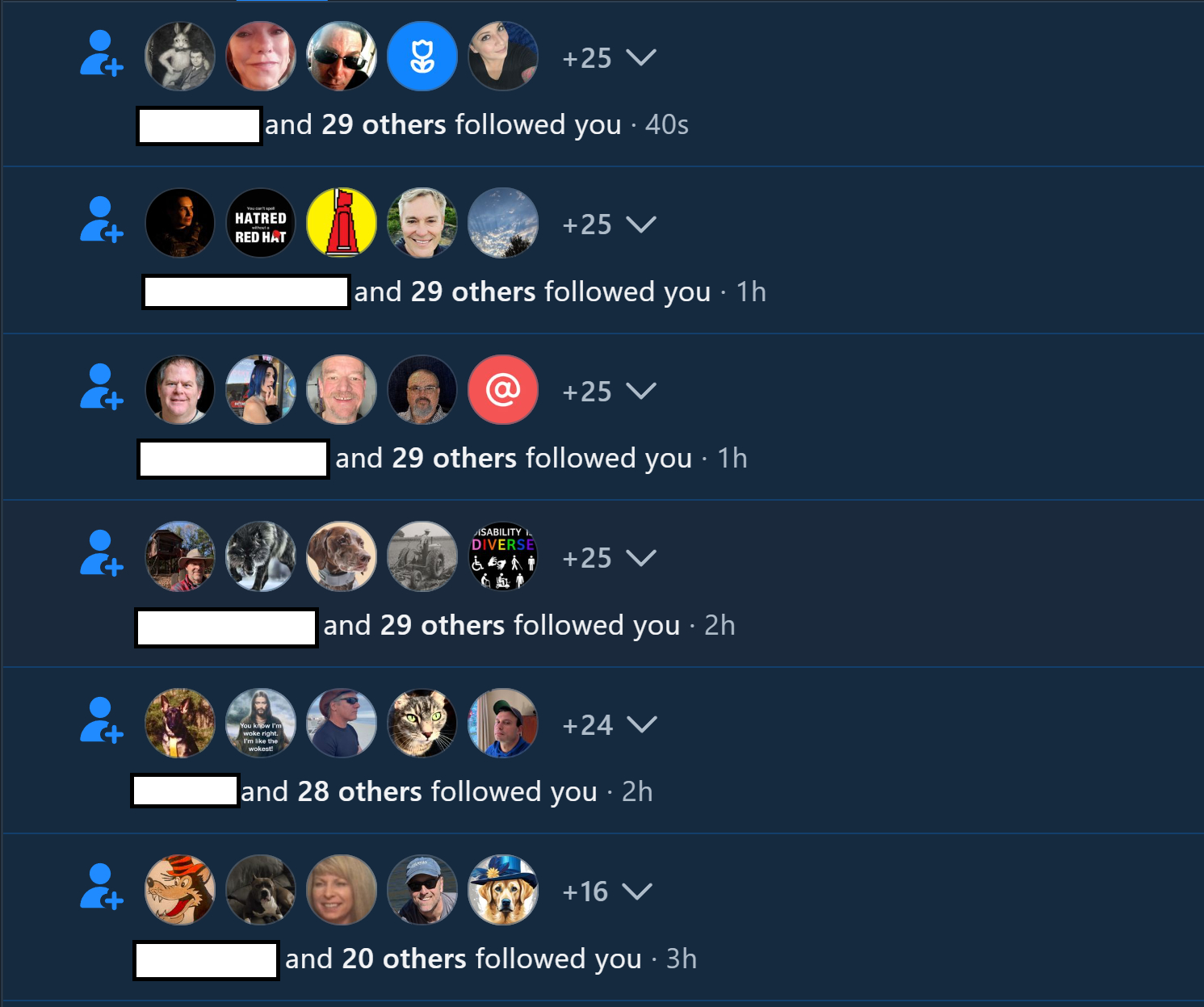Expand the +25 followers list from 40s ago

[x=641, y=58]
